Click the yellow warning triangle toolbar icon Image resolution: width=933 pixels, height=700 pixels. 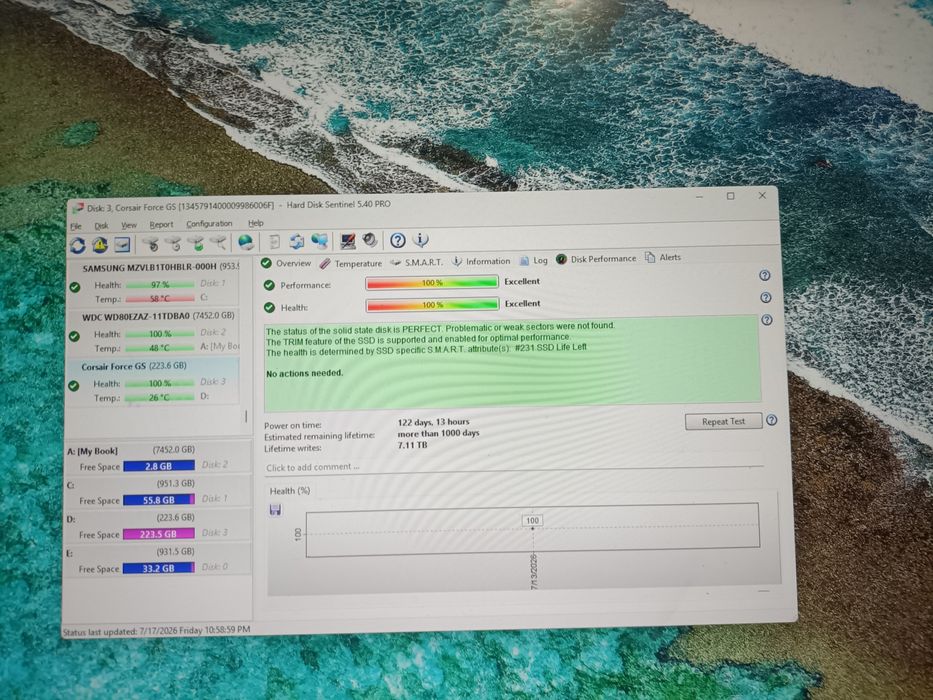[x=99, y=245]
